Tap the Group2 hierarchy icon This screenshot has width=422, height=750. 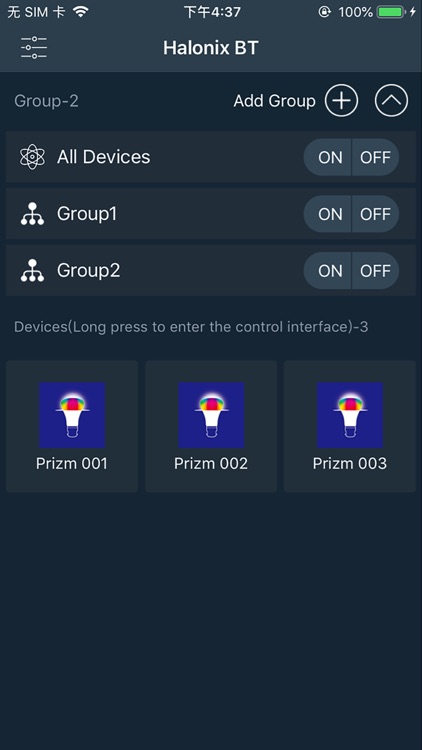pyautogui.click(x=32, y=270)
